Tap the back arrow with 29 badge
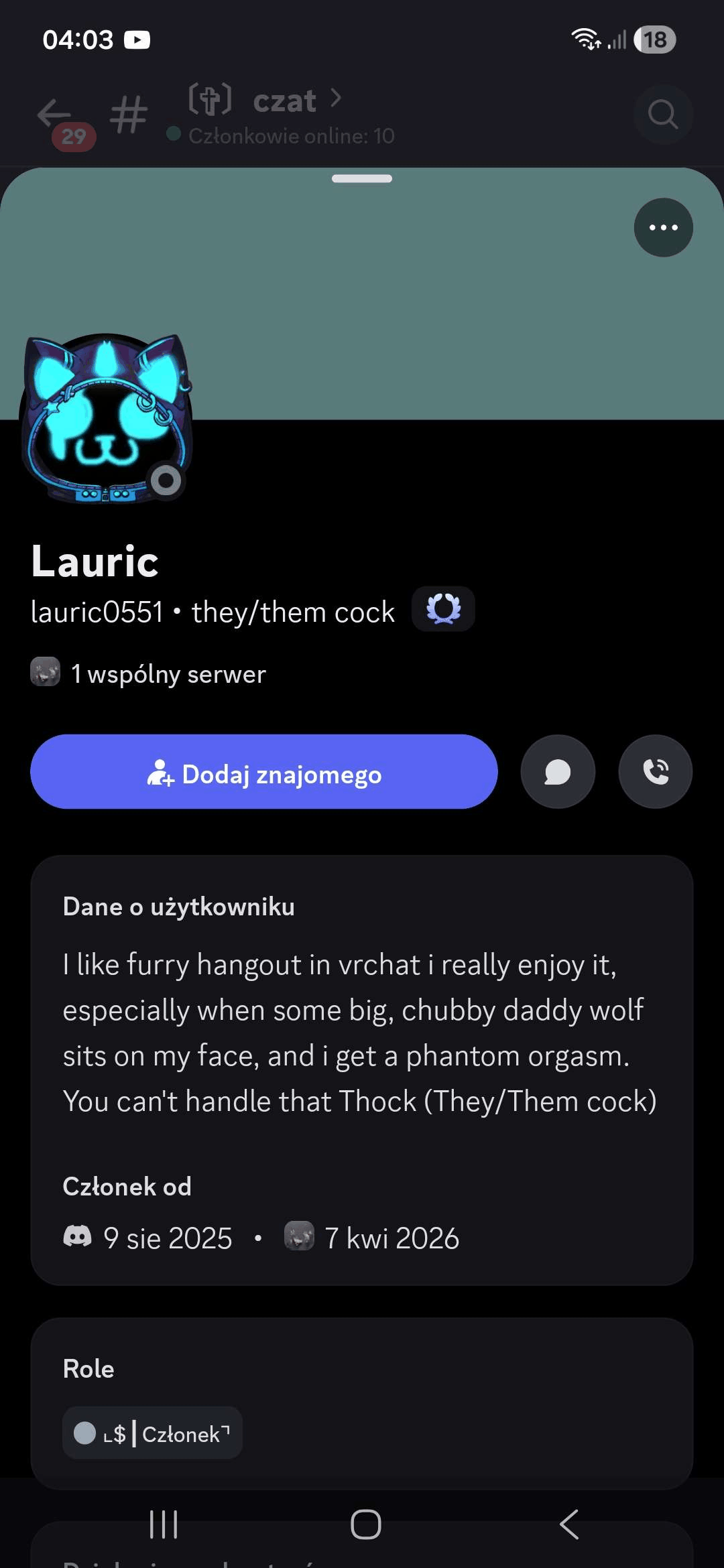 pyautogui.click(x=60, y=121)
